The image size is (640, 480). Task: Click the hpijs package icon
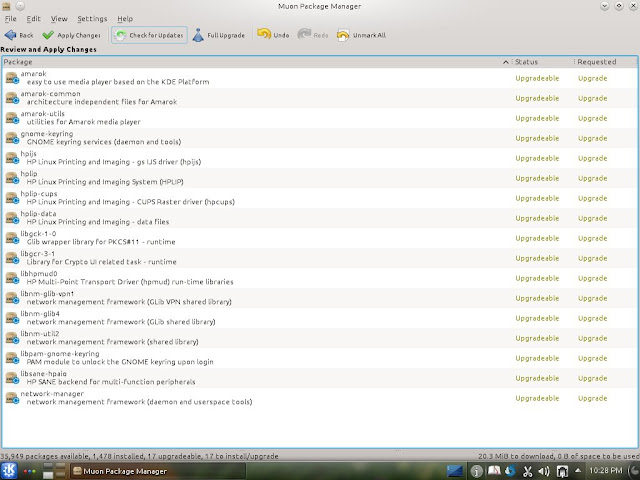(12, 158)
